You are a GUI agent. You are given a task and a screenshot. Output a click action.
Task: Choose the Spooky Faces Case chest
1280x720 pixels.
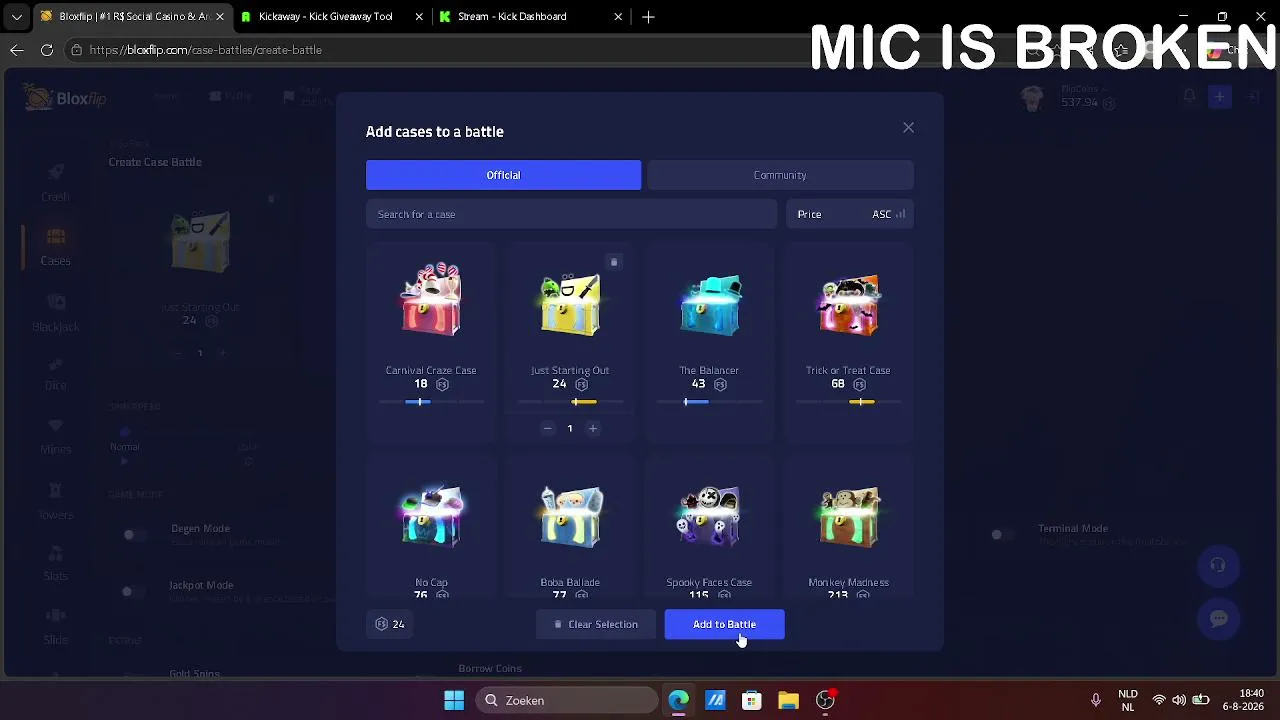click(x=709, y=516)
